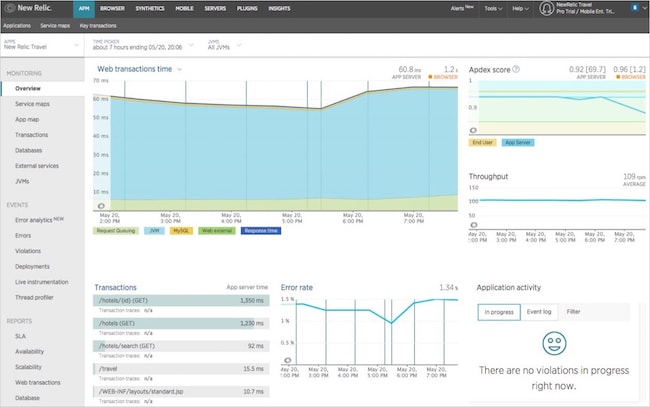Open App map in the sidebar
650x407 pixels.
coord(27,119)
